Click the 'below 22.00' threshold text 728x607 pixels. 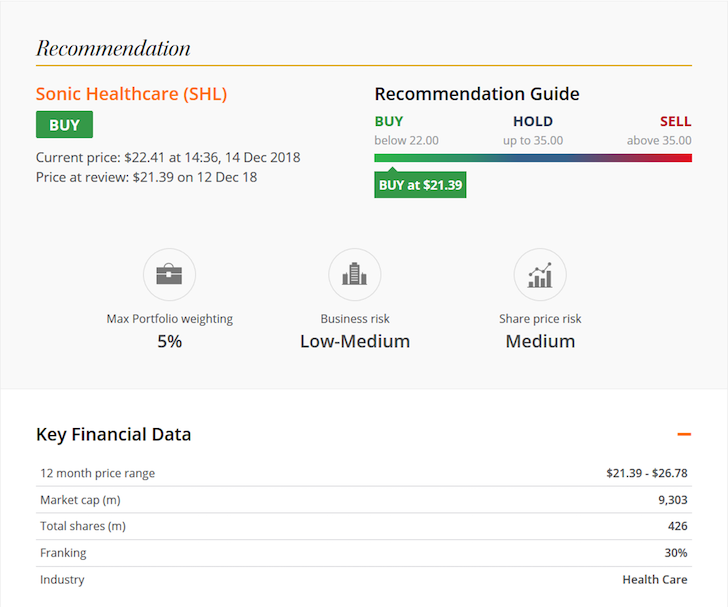pos(406,140)
